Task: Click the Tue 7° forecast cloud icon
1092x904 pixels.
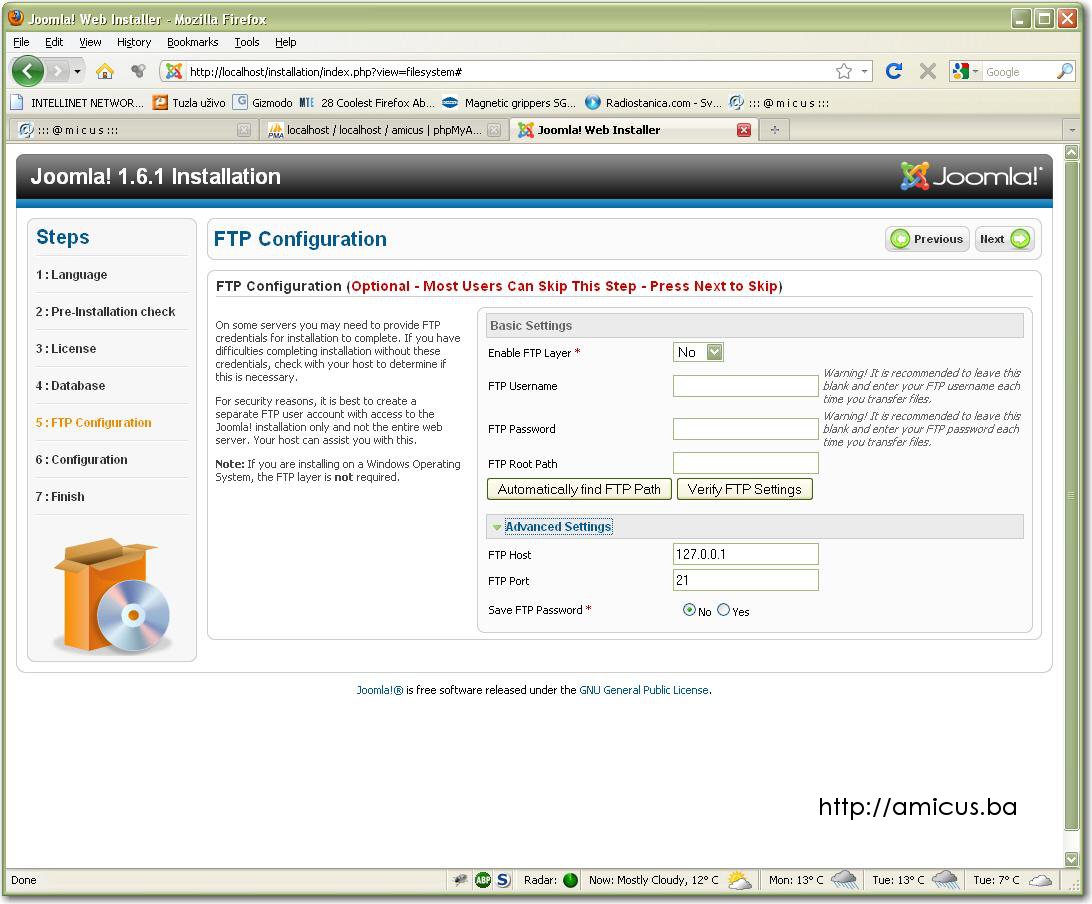Action: coord(1040,880)
